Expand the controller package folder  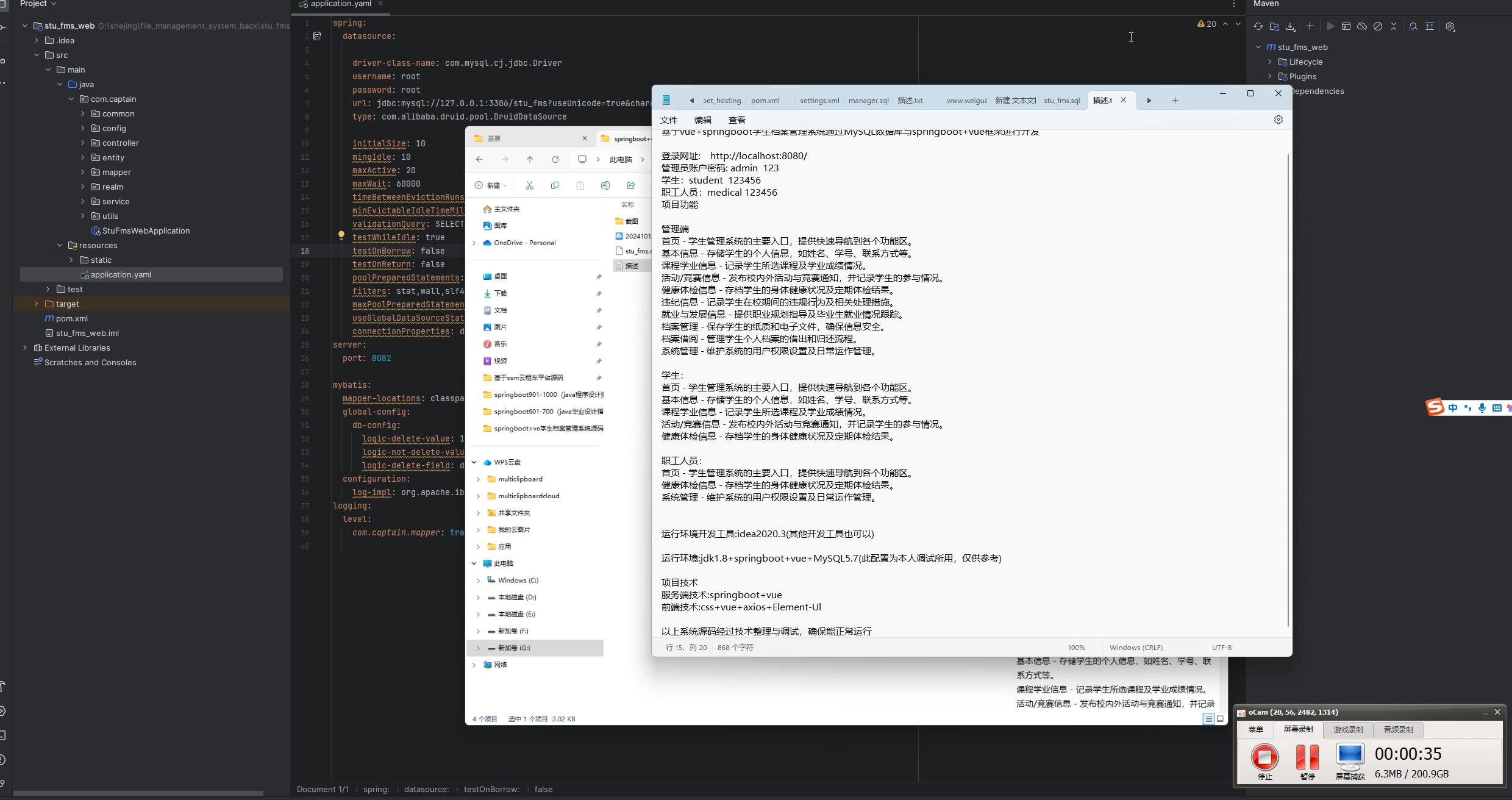pyautogui.click(x=83, y=143)
